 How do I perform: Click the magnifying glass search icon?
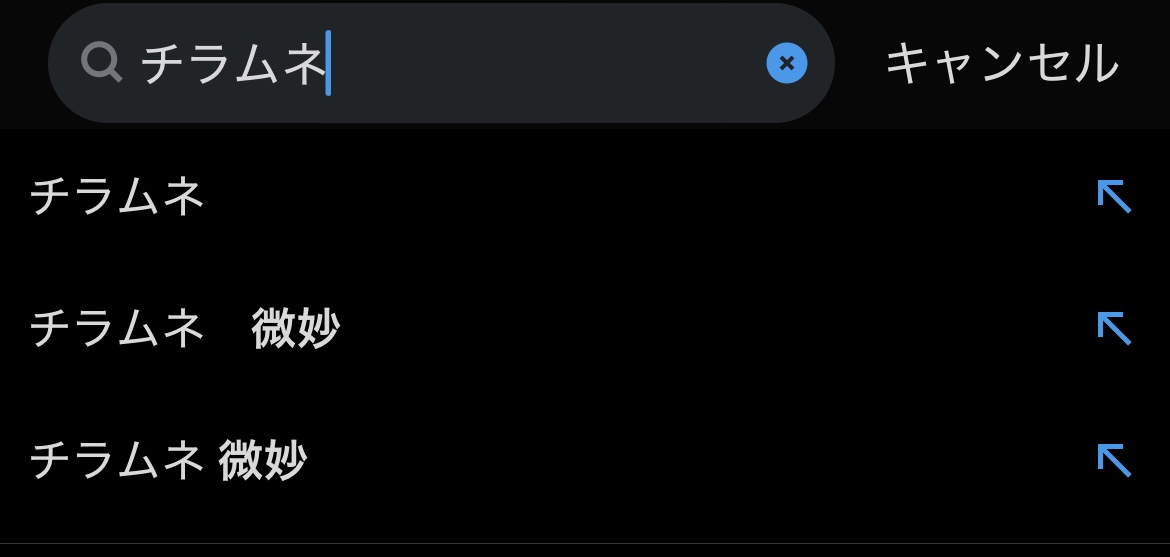[x=101, y=64]
